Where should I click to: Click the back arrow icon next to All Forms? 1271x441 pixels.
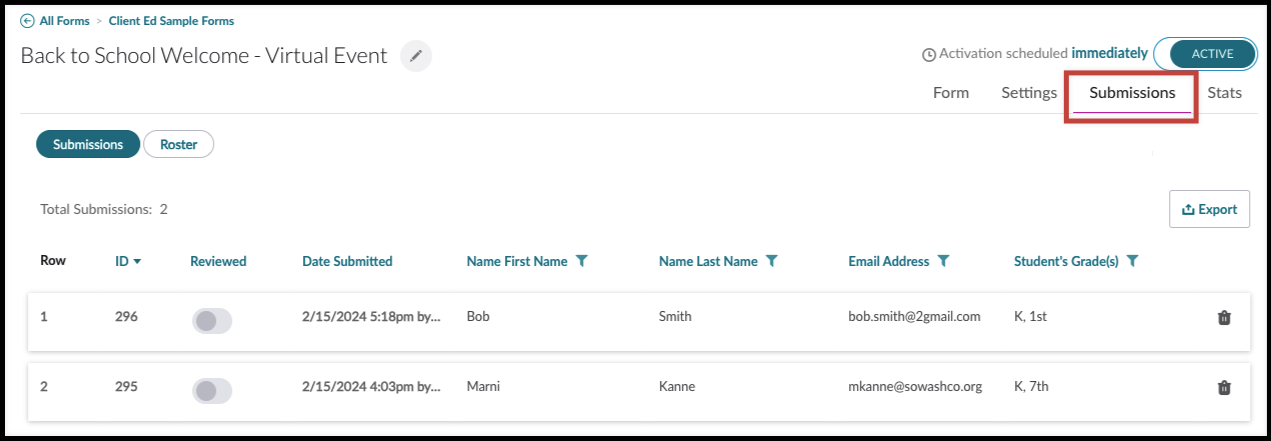[x=27, y=21]
